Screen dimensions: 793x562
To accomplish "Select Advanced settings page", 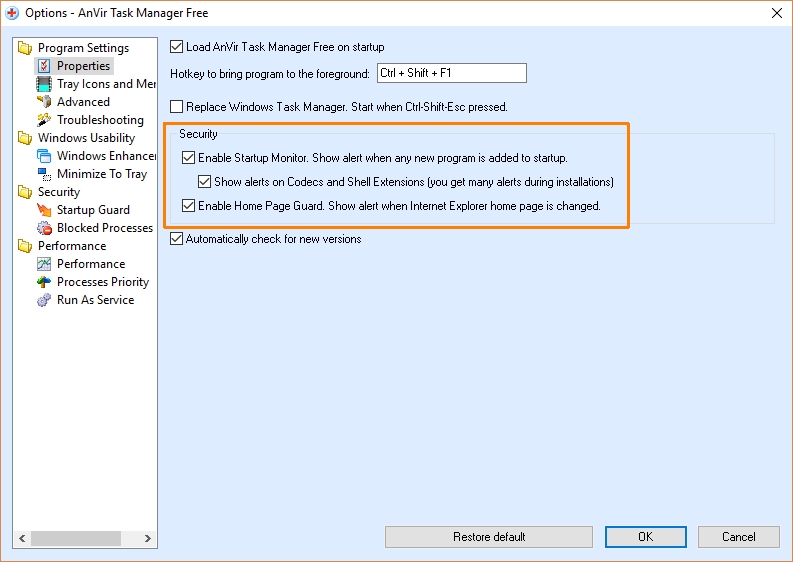I will coord(83,102).
